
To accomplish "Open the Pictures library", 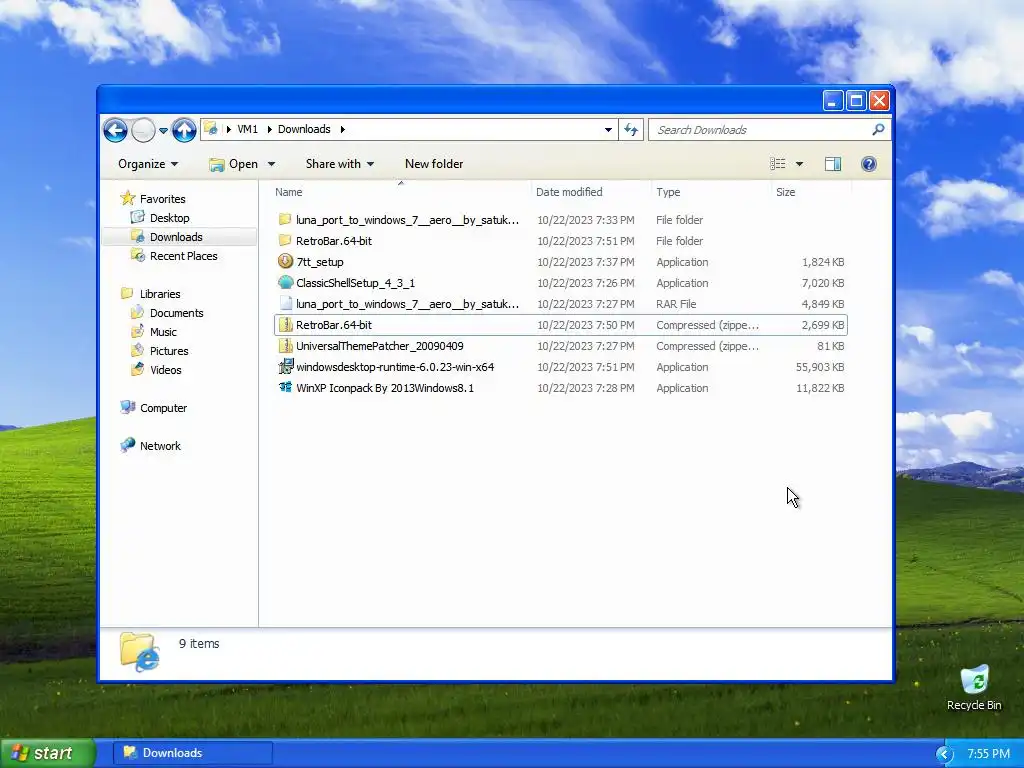I will tap(169, 351).
